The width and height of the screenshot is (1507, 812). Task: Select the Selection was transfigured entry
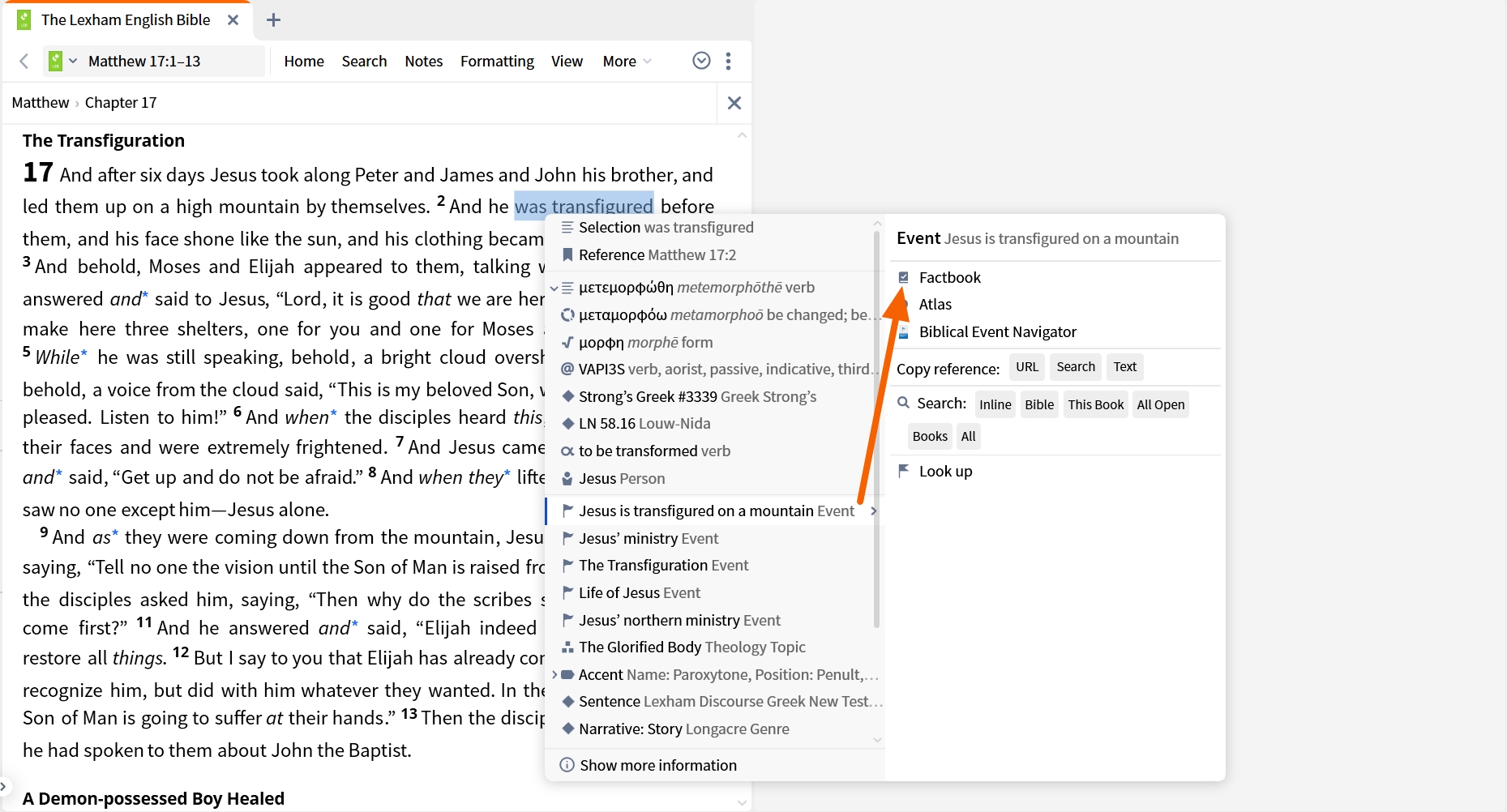click(x=713, y=228)
